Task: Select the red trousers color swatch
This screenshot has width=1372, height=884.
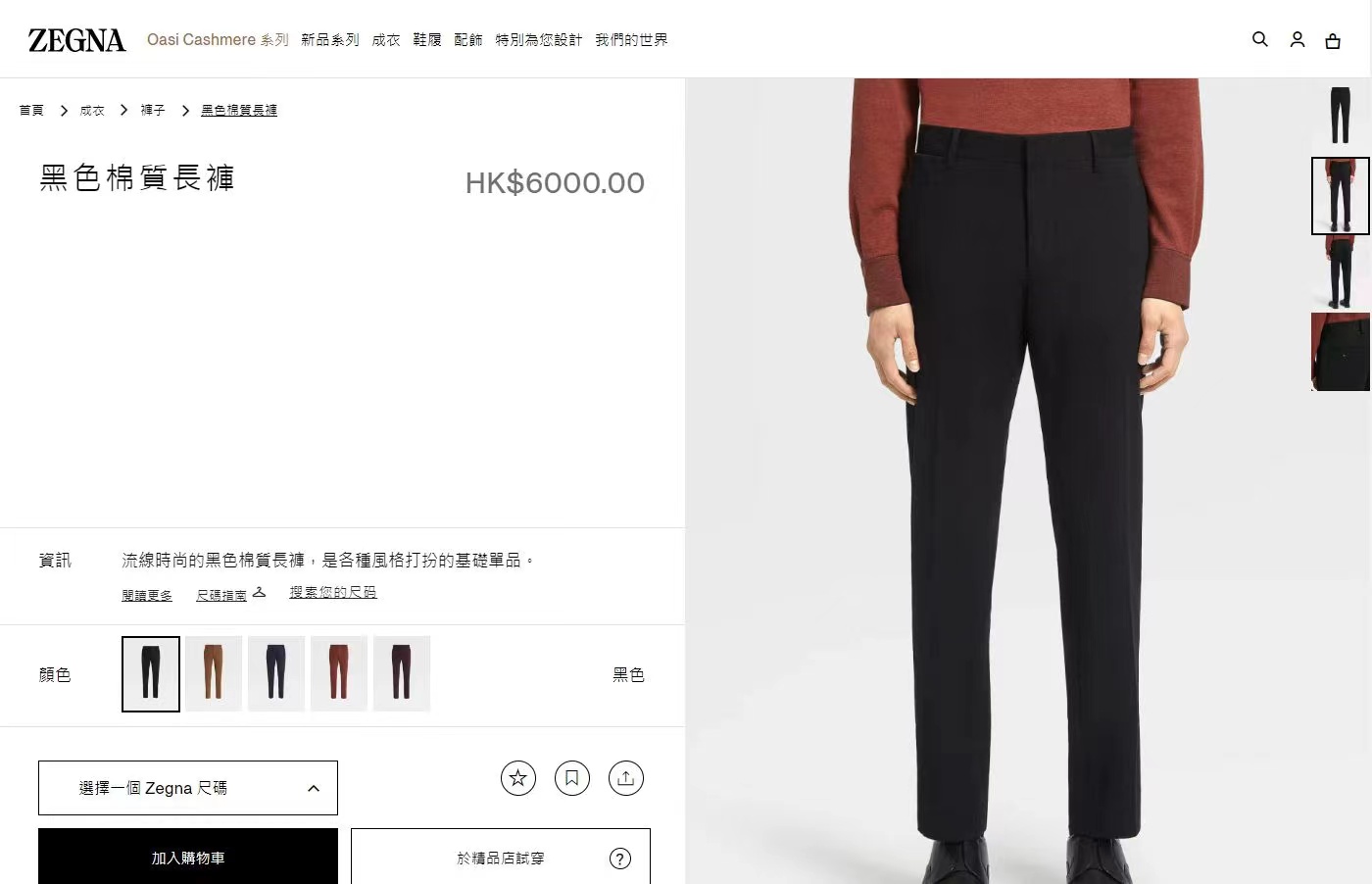Action: tap(339, 673)
